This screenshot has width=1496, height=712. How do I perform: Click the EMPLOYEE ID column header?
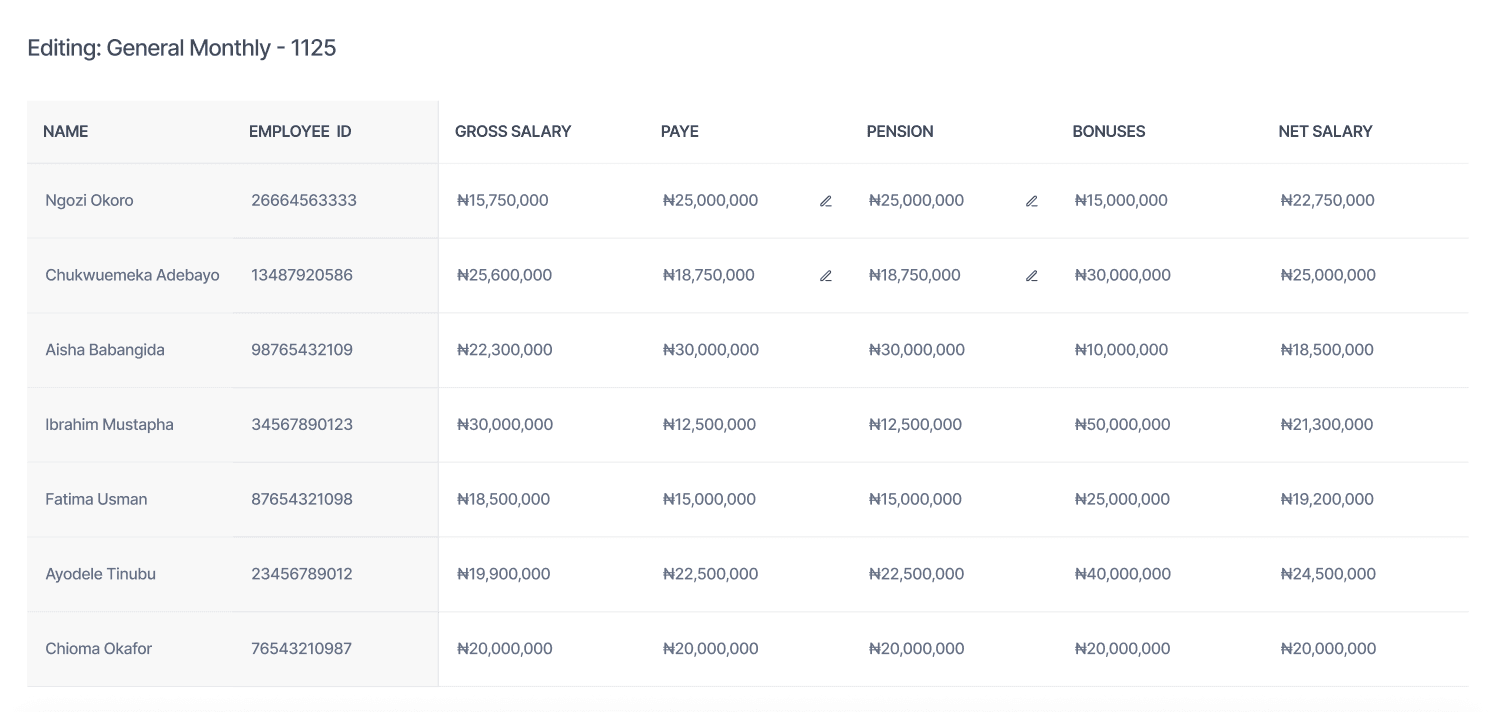tap(300, 131)
